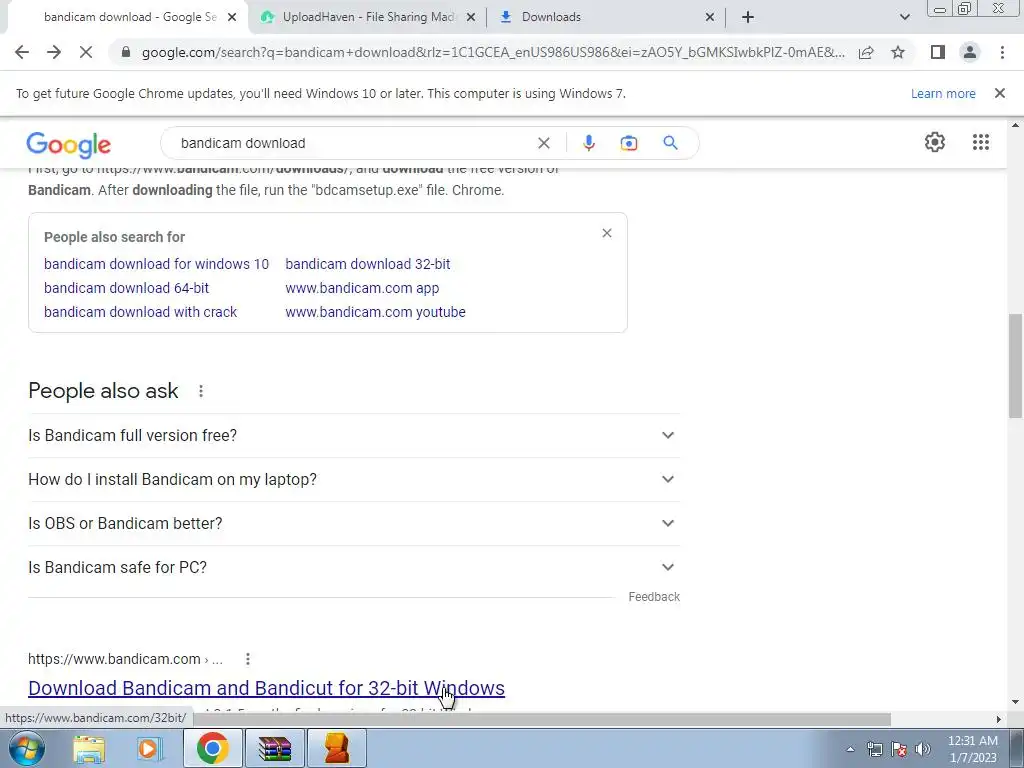Open Windows Explorer from taskbar

coord(89,748)
